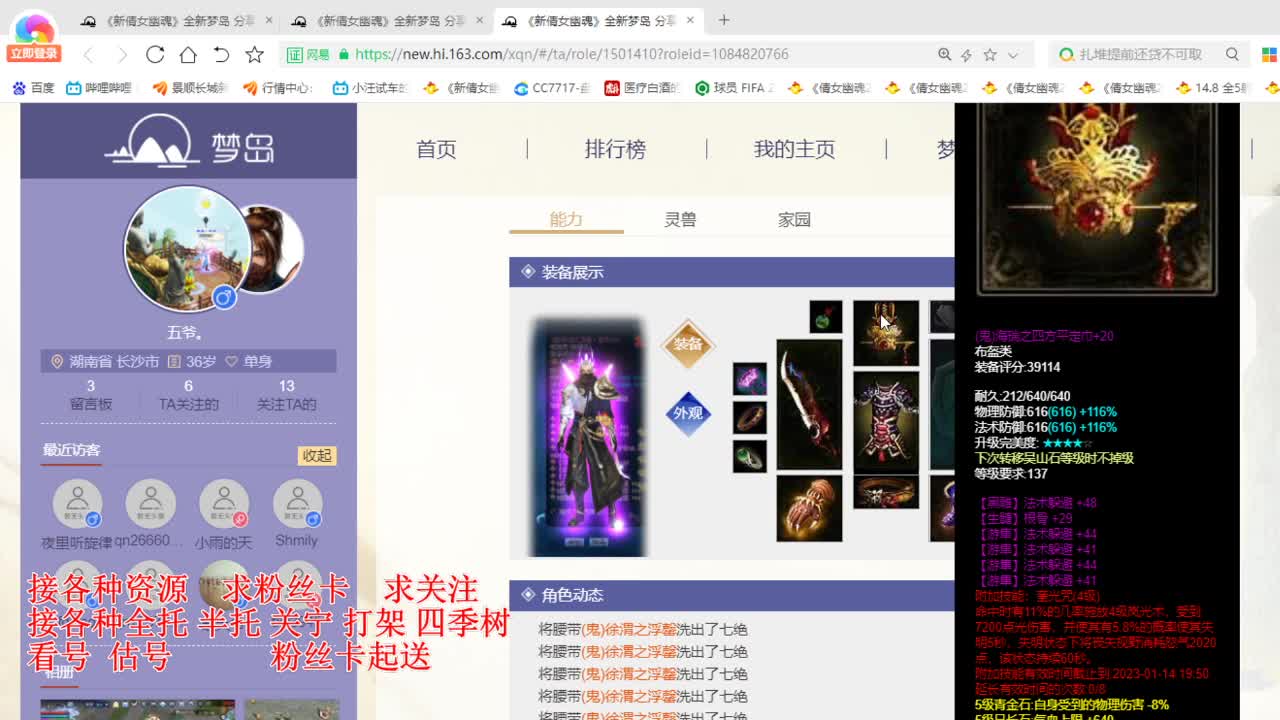Open a new browser tab
Image resolution: width=1280 pixels, height=720 pixels.
click(724, 20)
